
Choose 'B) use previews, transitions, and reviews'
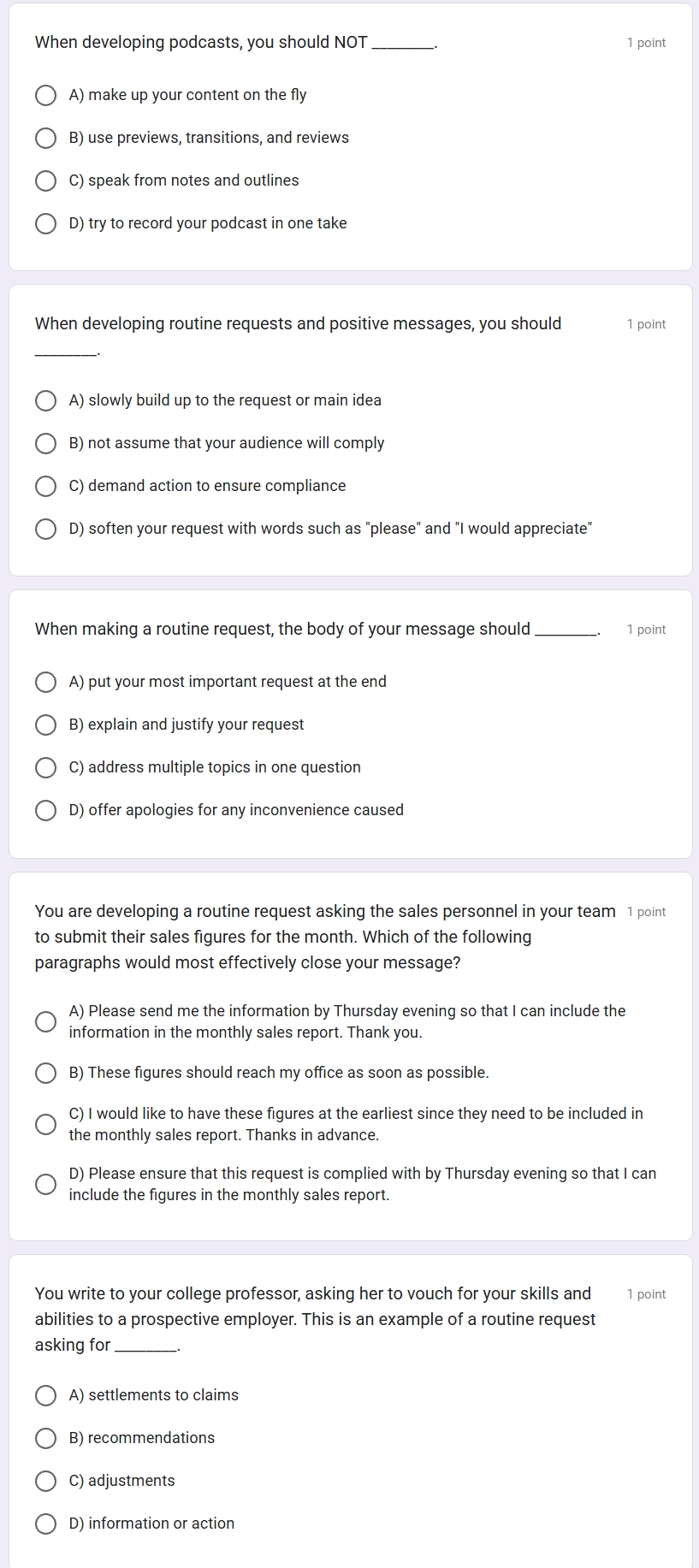45,138
